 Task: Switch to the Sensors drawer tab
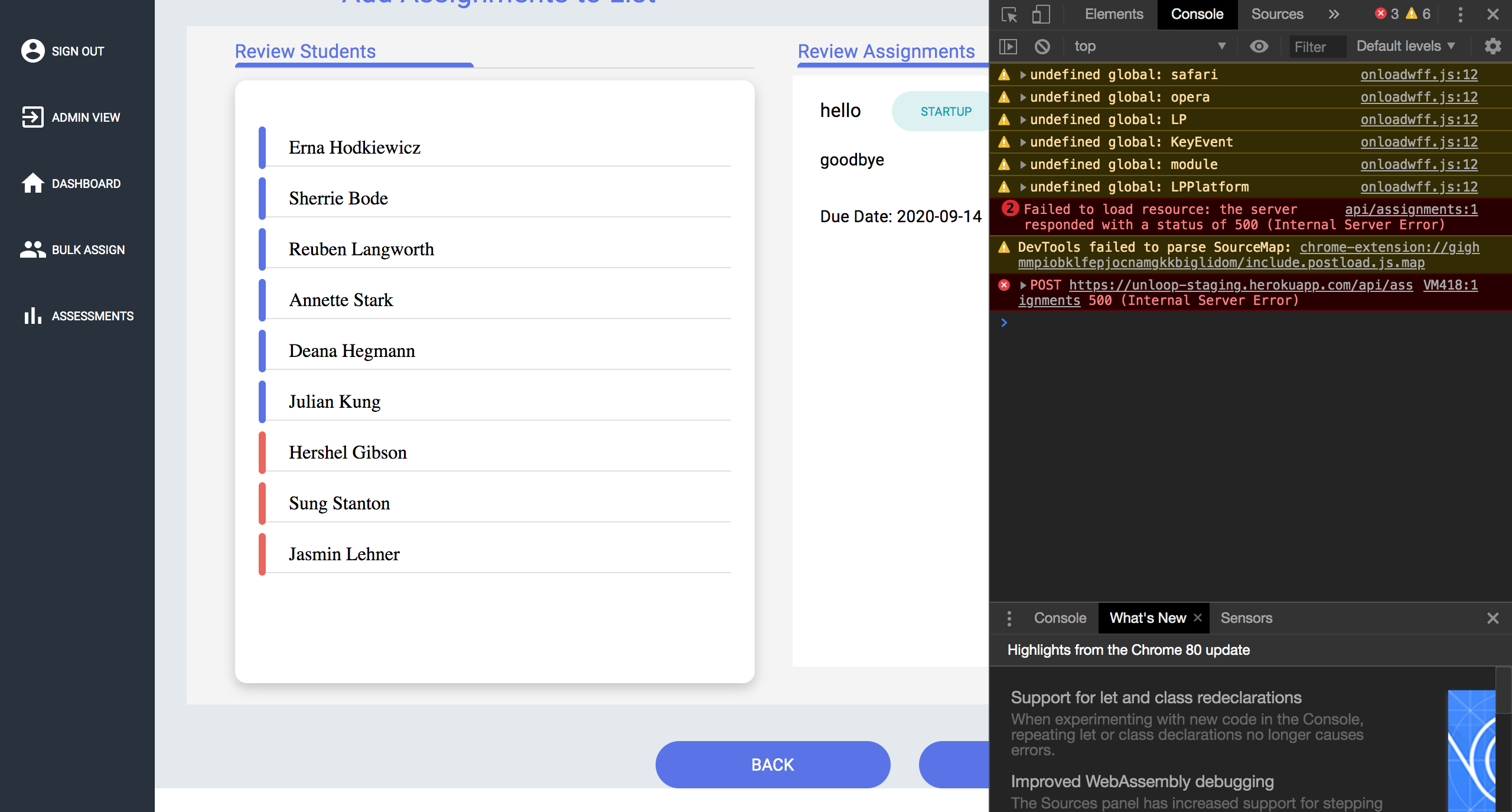[x=1246, y=618]
